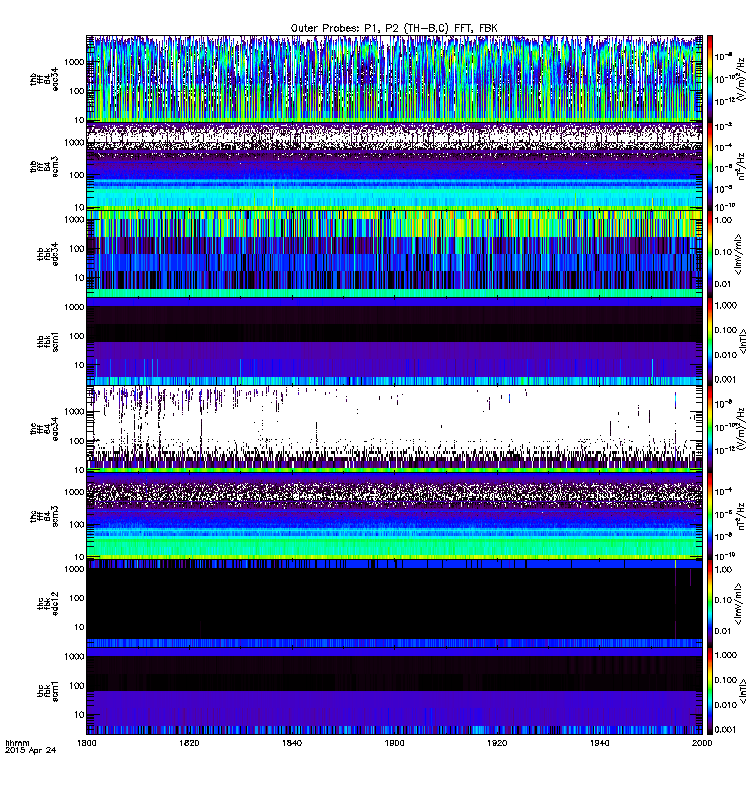Click the 1940 time axis label
750x800 pixels.
coord(599,743)
